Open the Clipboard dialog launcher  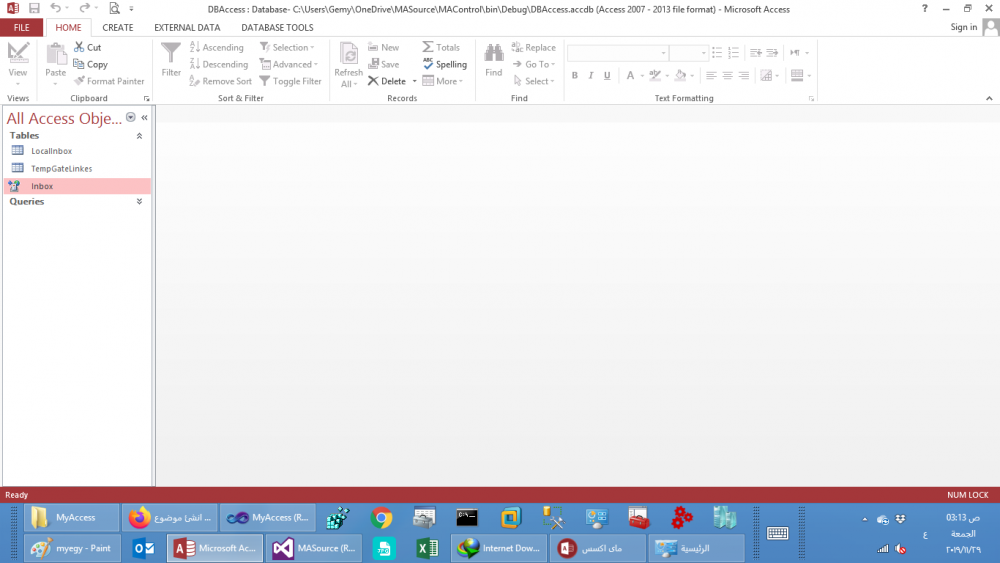pyautogui.click(x=147, y=99)
